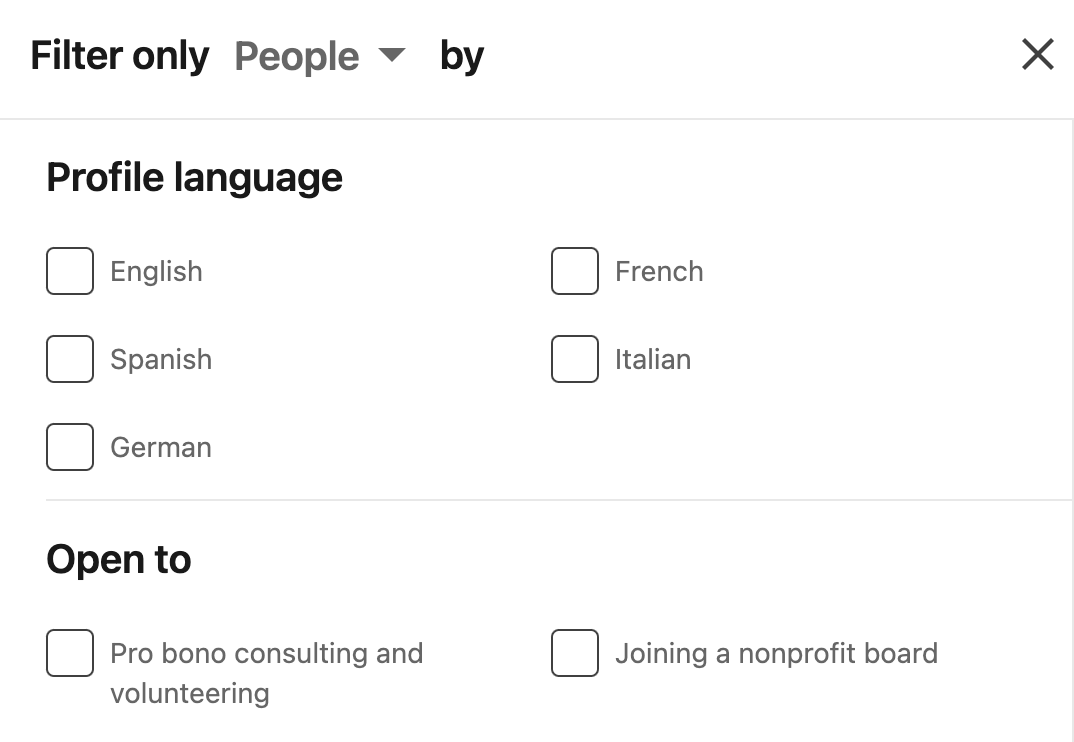Viewport: 1074px width, 742px height.
Task: Enable 'Pro bono consulting and volunteering' filter
Action: tap(69, 653)
